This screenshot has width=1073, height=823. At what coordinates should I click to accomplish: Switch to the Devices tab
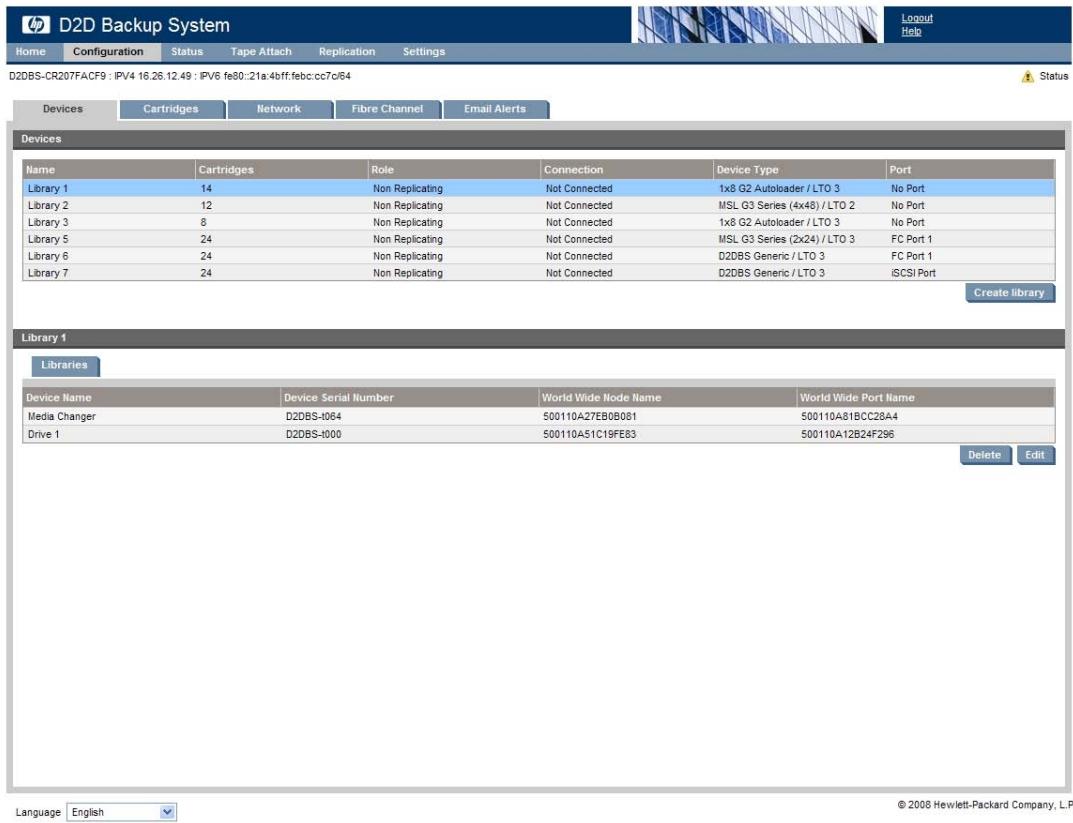63,109
